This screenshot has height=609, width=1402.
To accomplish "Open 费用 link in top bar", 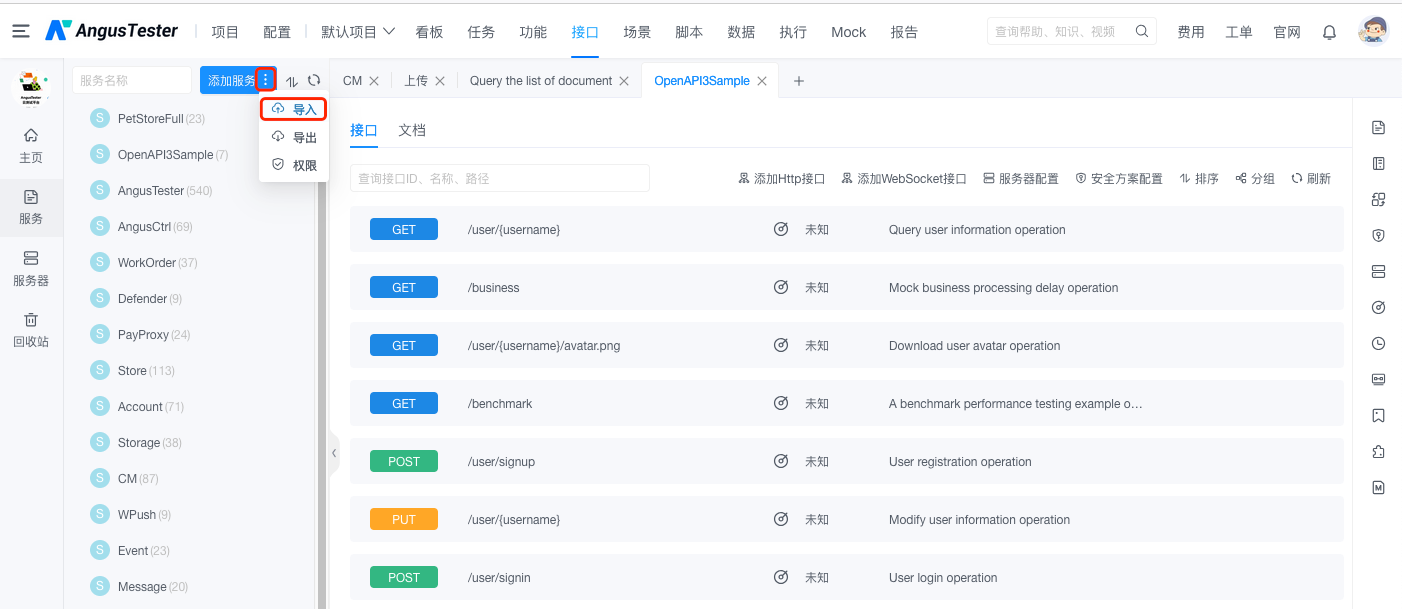I will [1191, 32].
